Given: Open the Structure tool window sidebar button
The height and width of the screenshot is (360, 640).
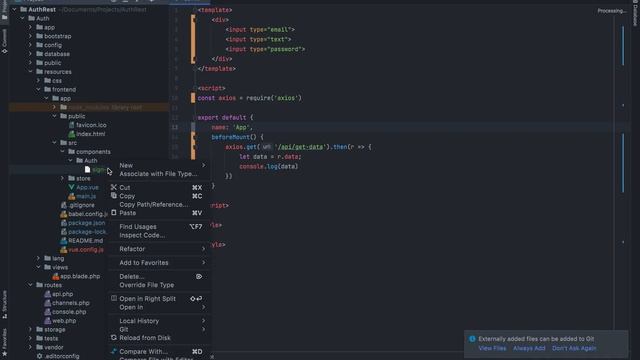Looking at the screenshot, I should point(4,304).
